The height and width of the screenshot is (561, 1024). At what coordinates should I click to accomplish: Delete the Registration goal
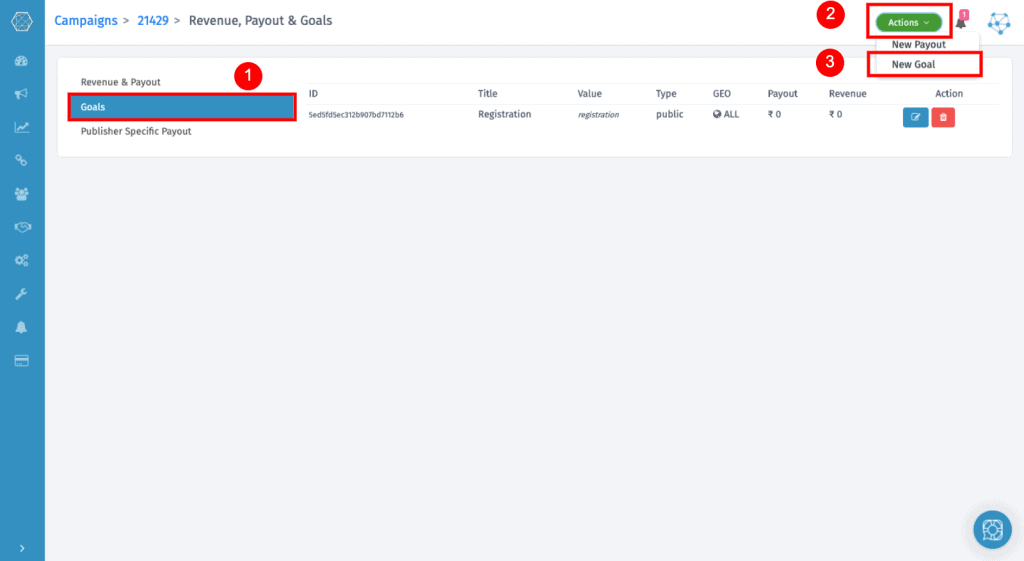[x=942, y=117]
